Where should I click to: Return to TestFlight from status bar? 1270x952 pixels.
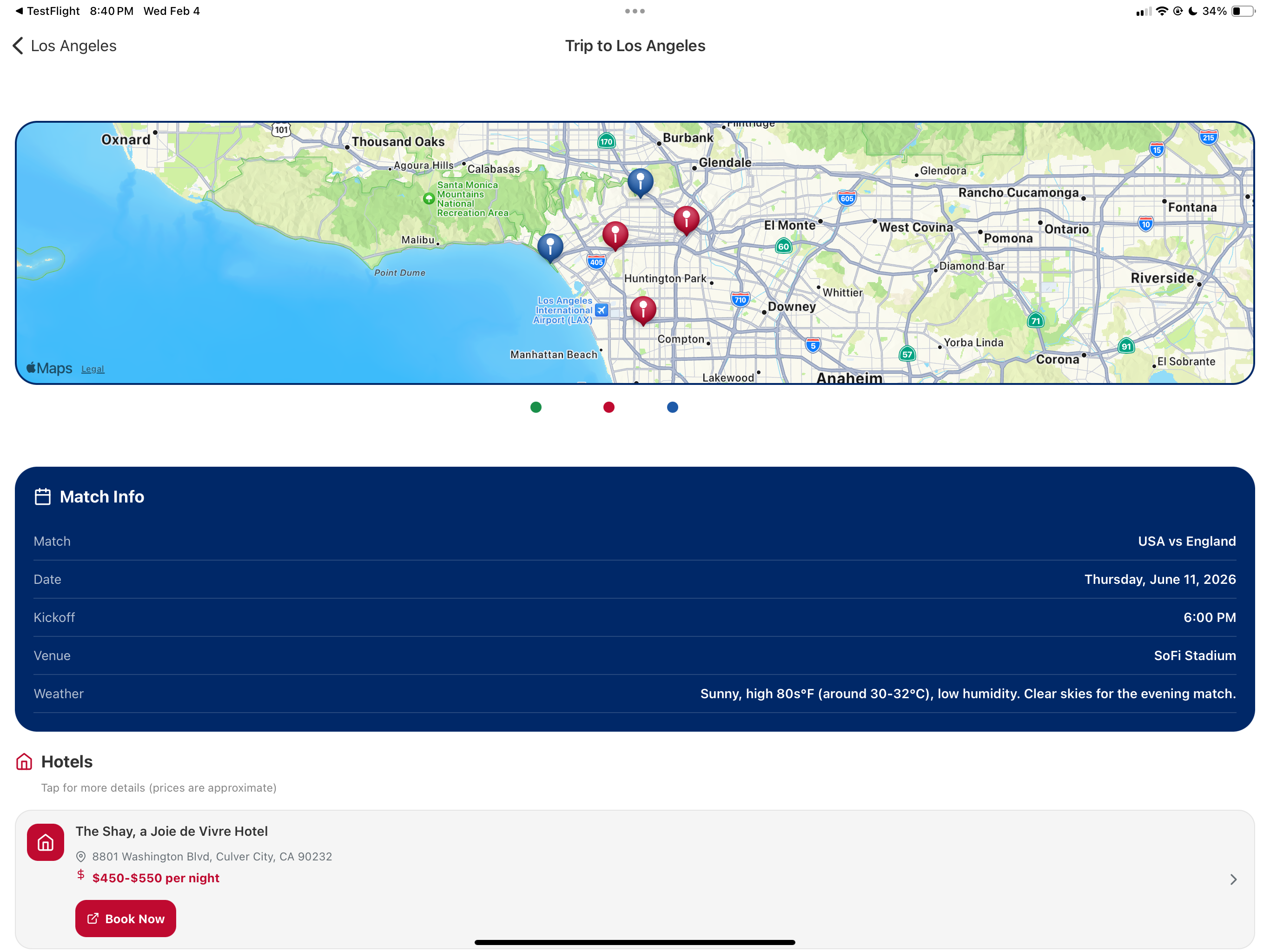(47, 11)
